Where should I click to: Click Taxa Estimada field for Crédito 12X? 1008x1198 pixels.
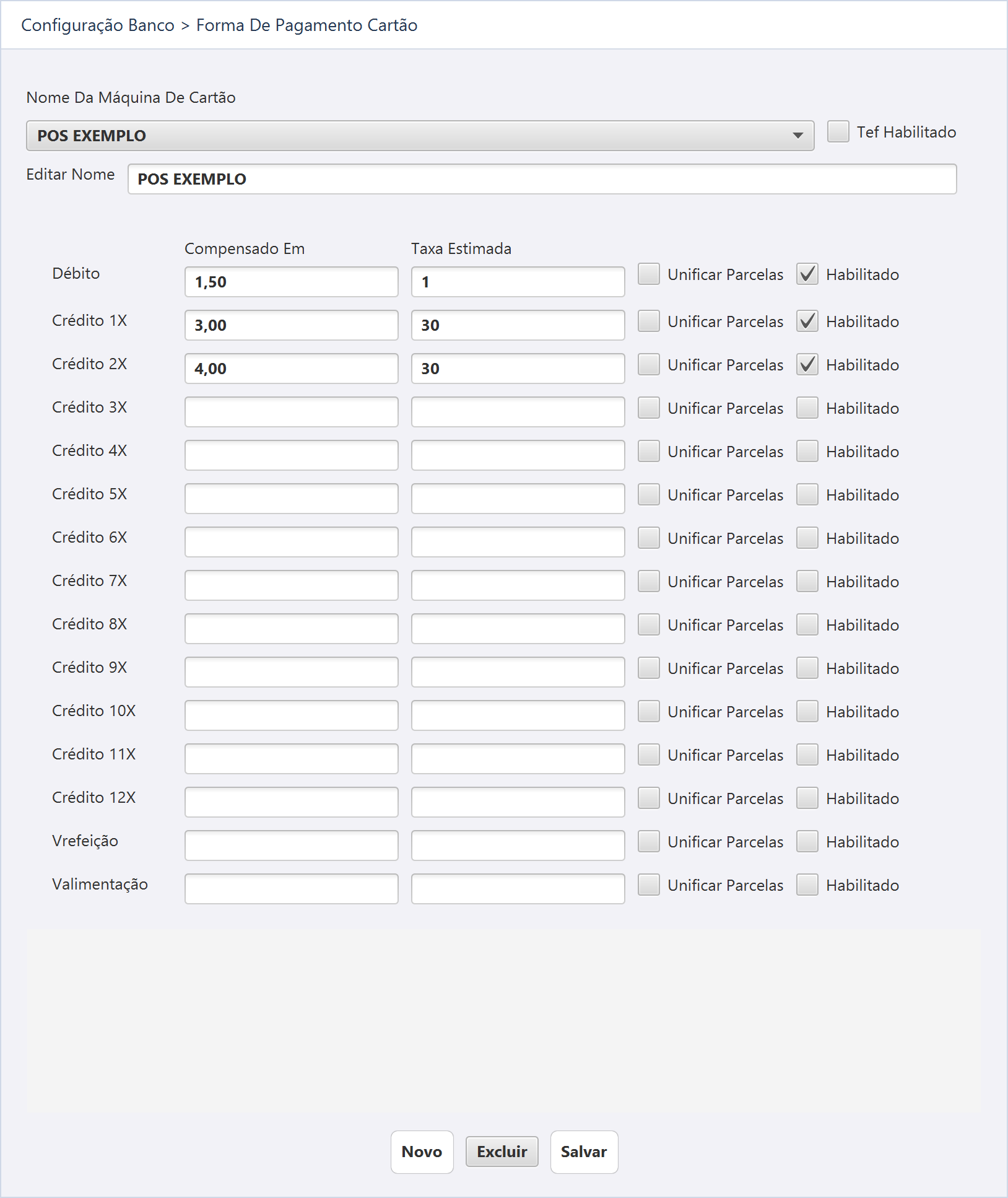click(518, 802)
